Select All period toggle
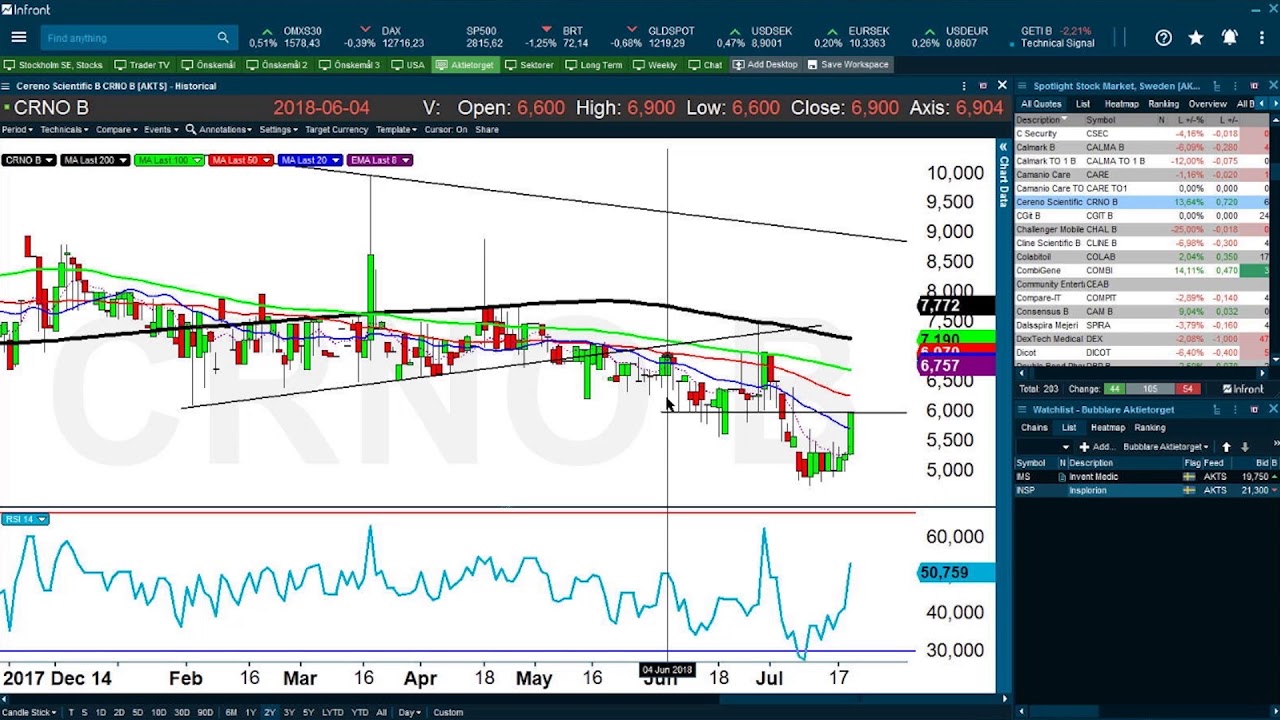Viewport: 1280px width, 720px height. click(381, 712)
